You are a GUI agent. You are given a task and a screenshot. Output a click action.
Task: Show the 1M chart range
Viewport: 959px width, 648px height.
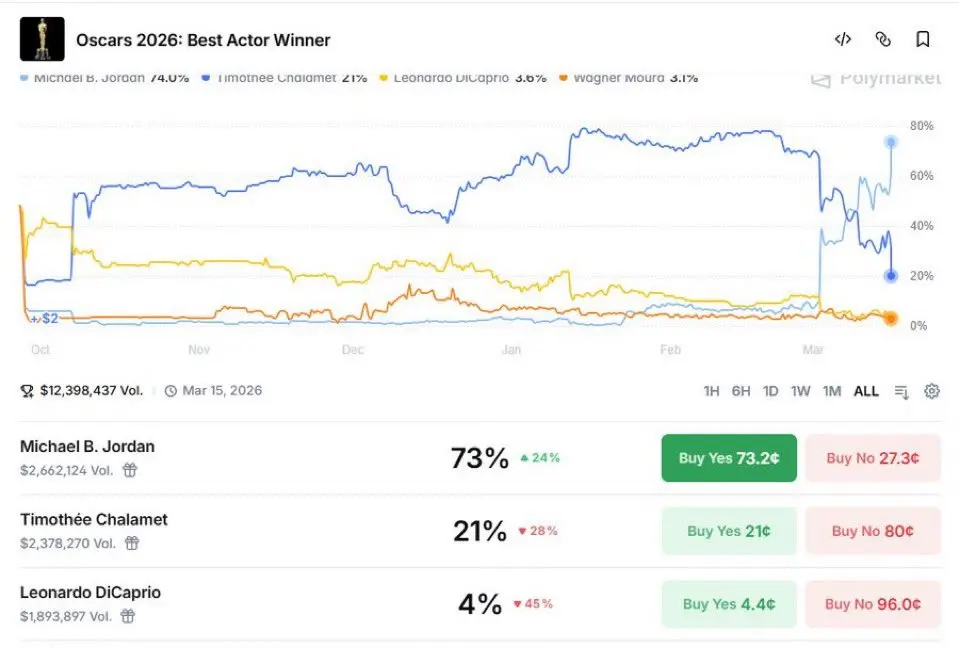832,391
